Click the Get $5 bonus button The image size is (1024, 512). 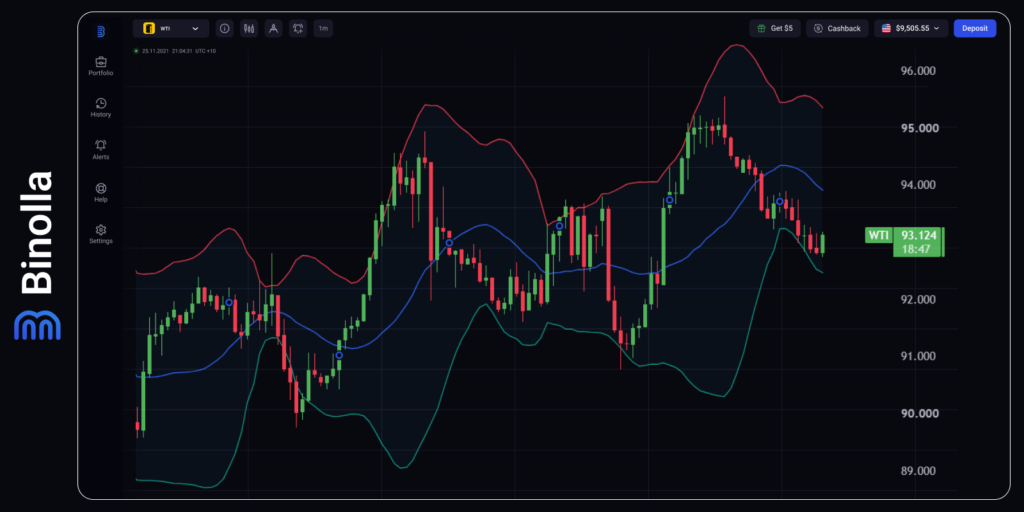pos(775,29)
